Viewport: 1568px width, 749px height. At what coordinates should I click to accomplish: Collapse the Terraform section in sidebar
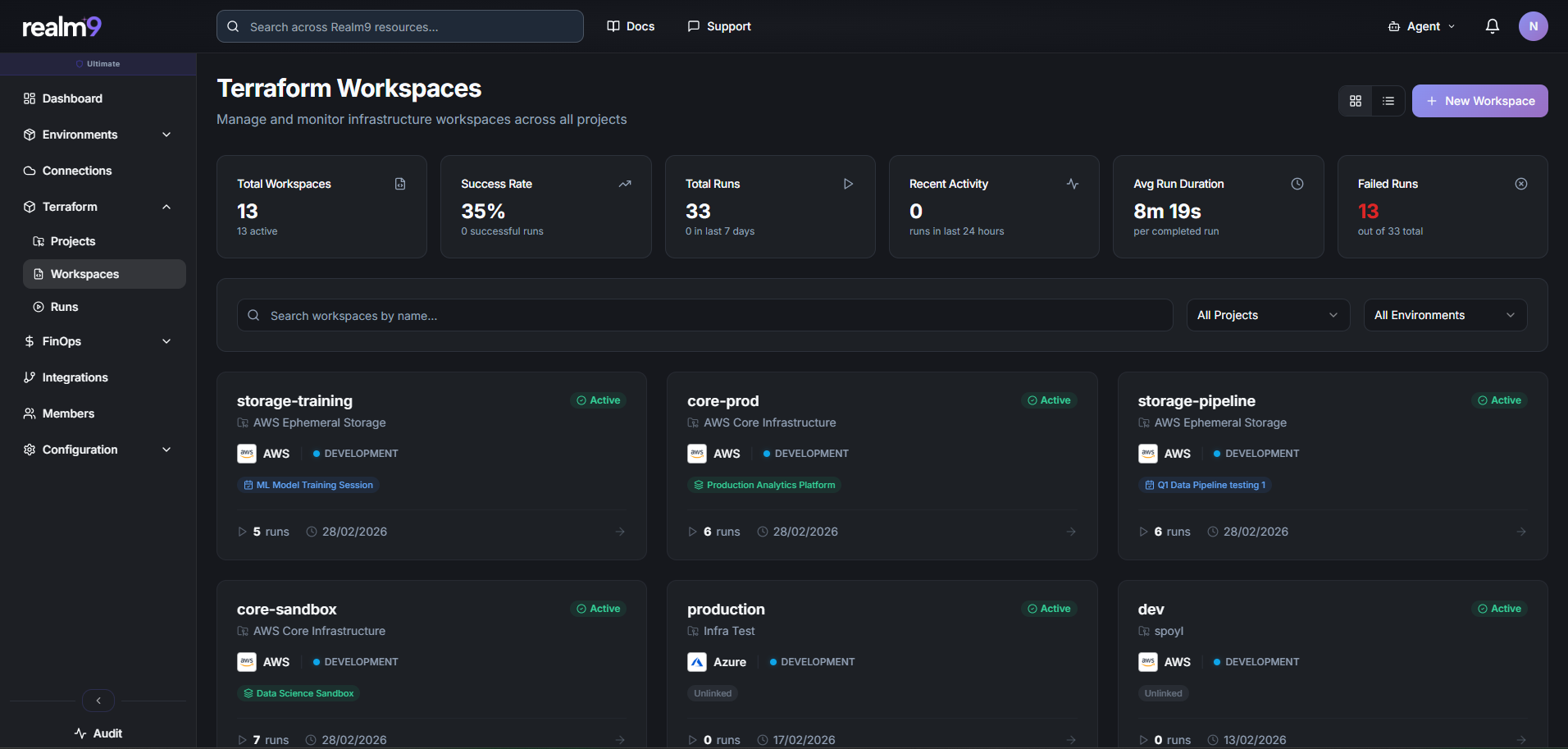click(x=166, y=206)
